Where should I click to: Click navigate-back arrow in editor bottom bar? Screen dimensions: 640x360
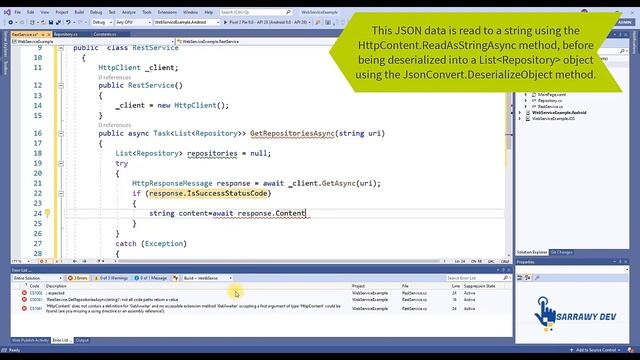point(75,261)
